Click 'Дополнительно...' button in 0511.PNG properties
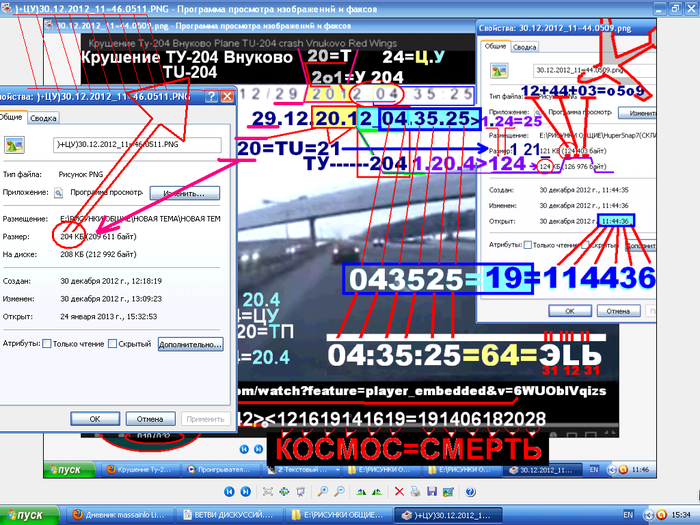Image resolution: width=700 pixels, height=525 pixels. [x=190, y=344]
